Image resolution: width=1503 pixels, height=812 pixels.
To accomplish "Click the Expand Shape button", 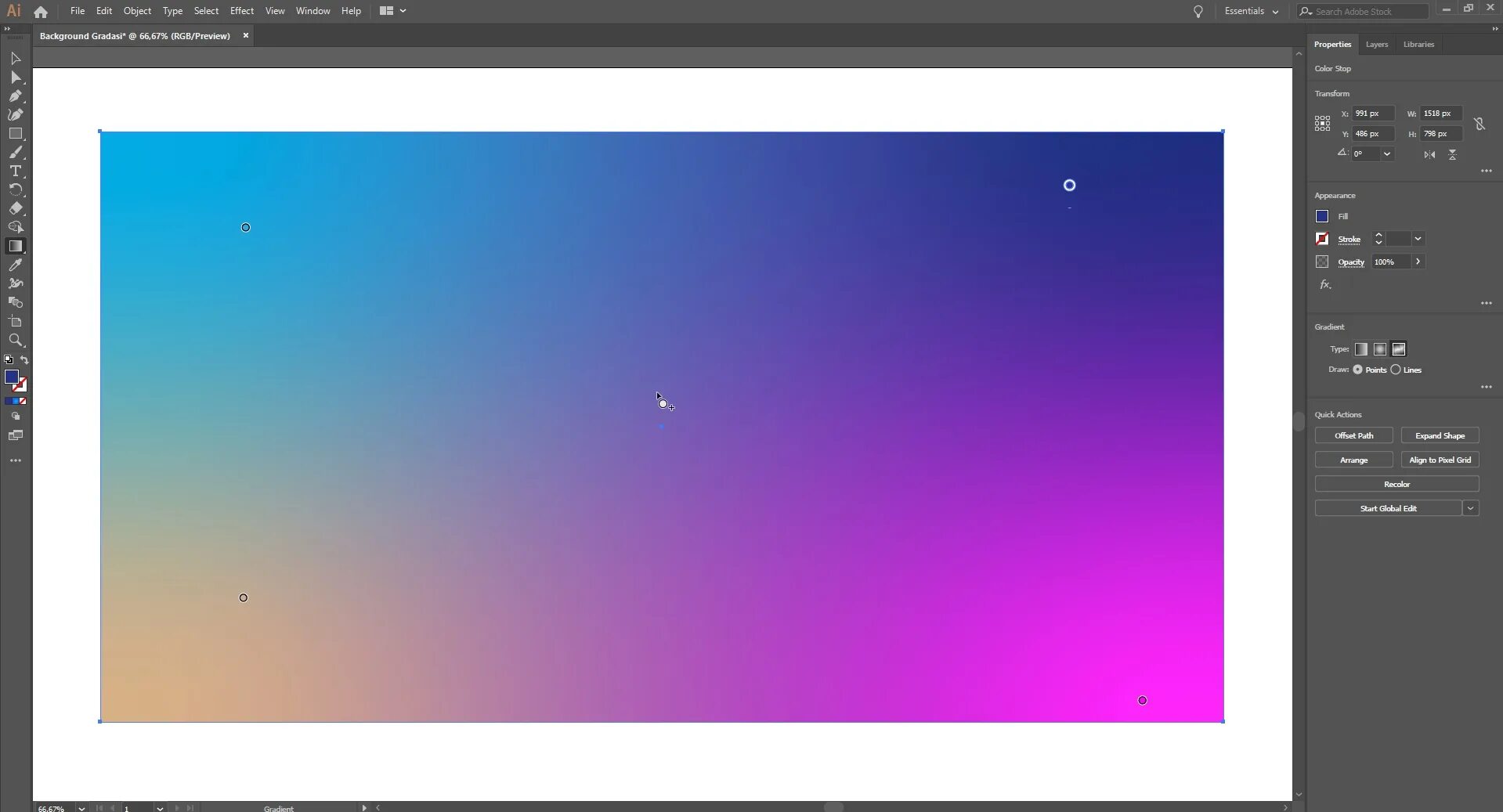I will tap(1440, 435).
